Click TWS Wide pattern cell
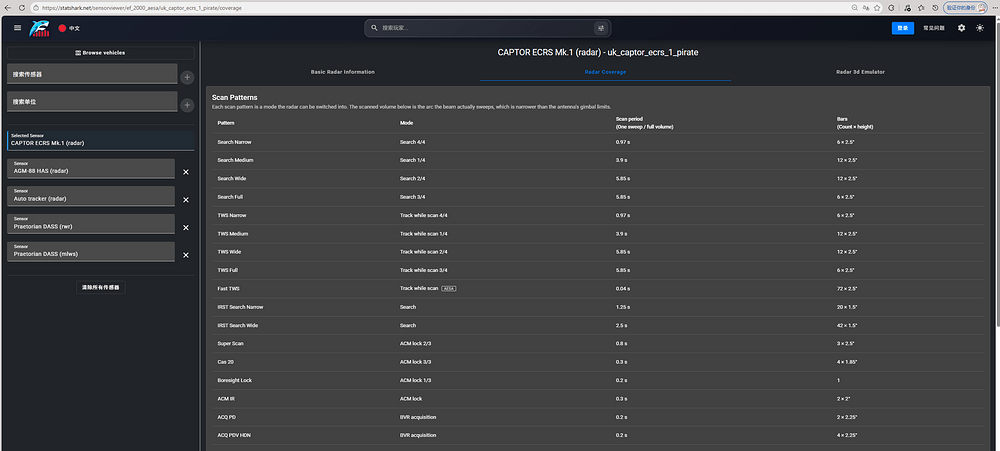Screen dimensions: 1000x451 [229, 252]
